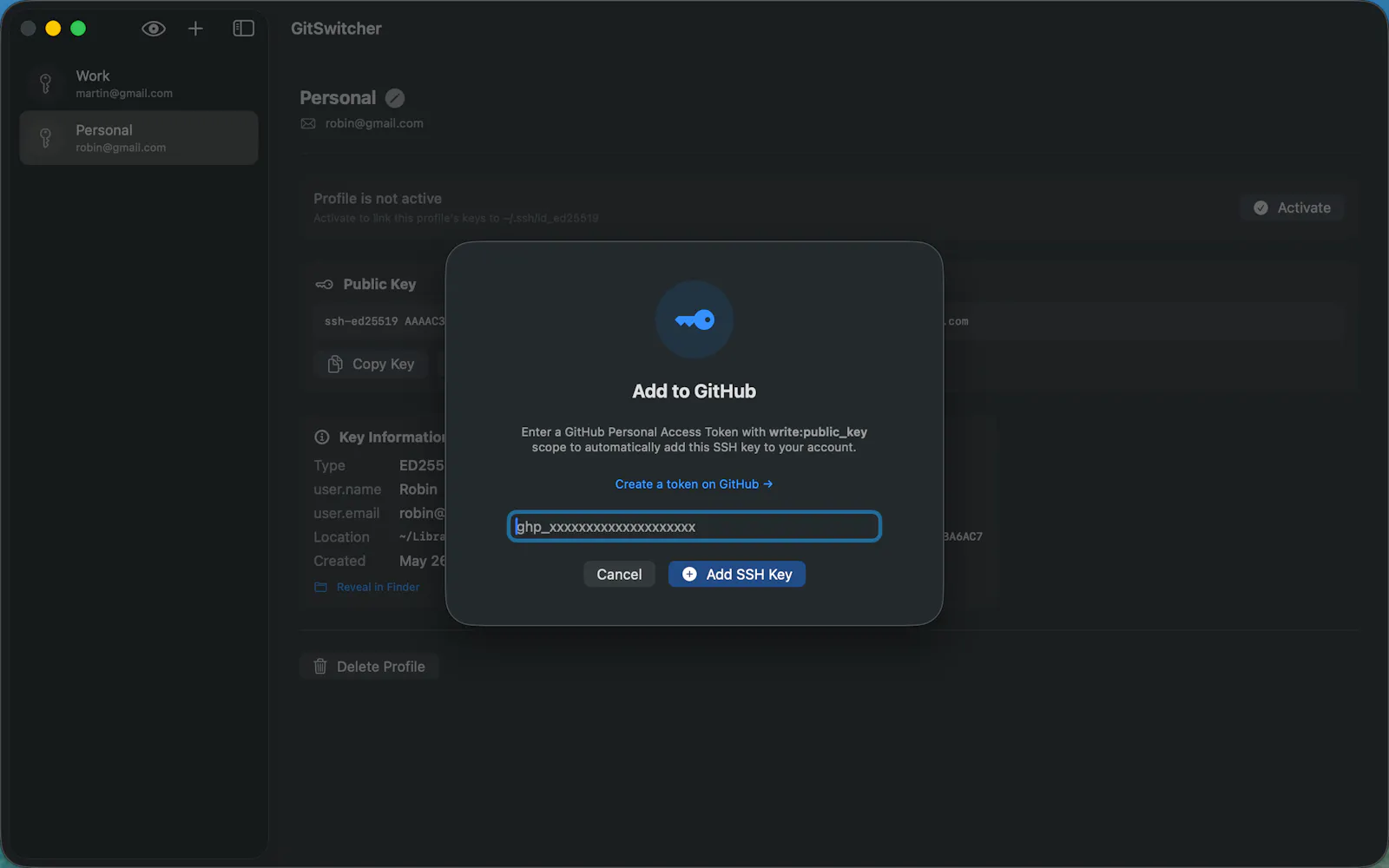
Task: Edit the Personal profile name pencil icon
Action: pyautogui.click(x=395, y=98)
